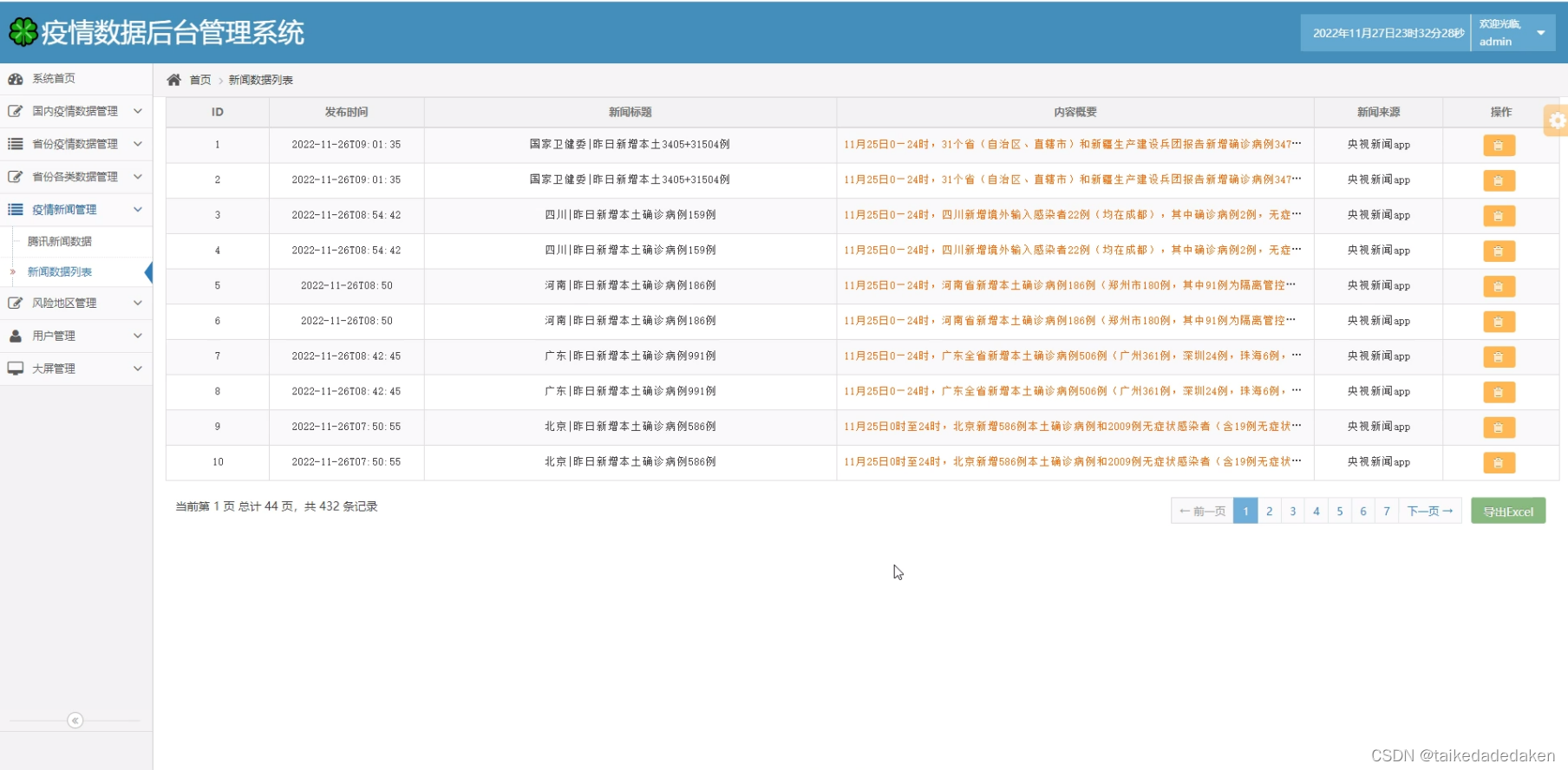Open content summary link of row ID 5
This screenshot has height=770, width=1568.
[1070, 285]
